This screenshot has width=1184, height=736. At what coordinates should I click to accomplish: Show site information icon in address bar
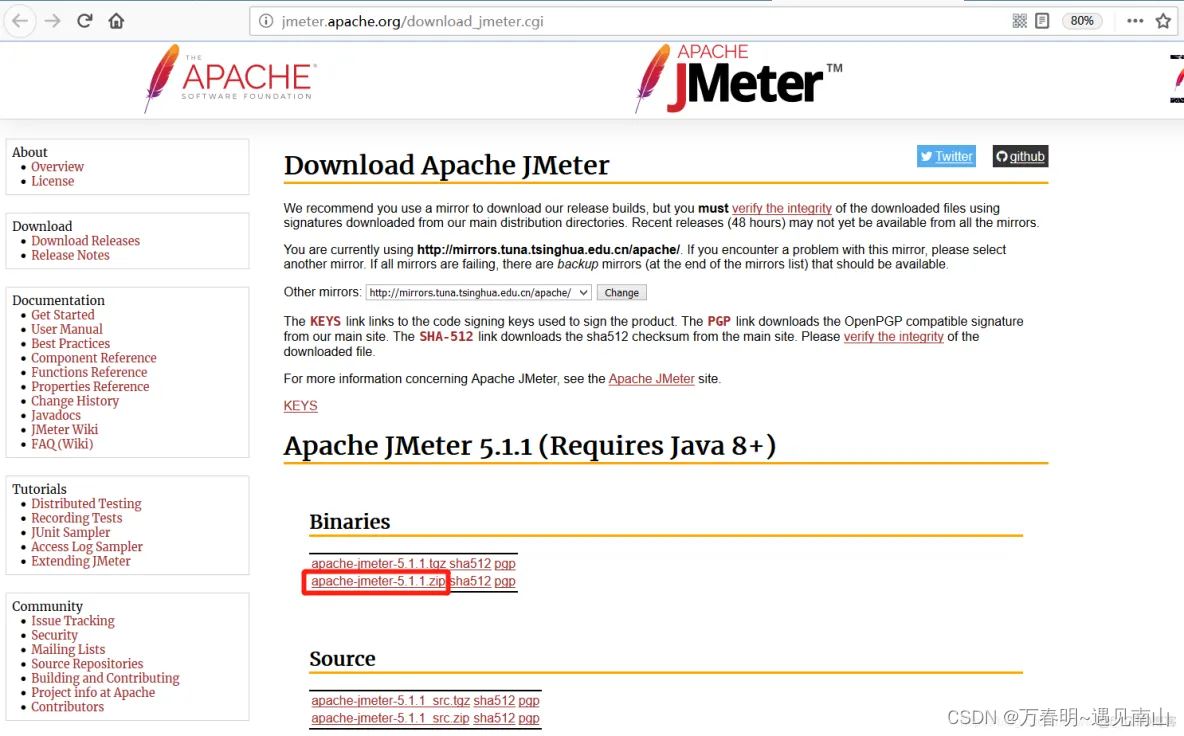(266, 21)
